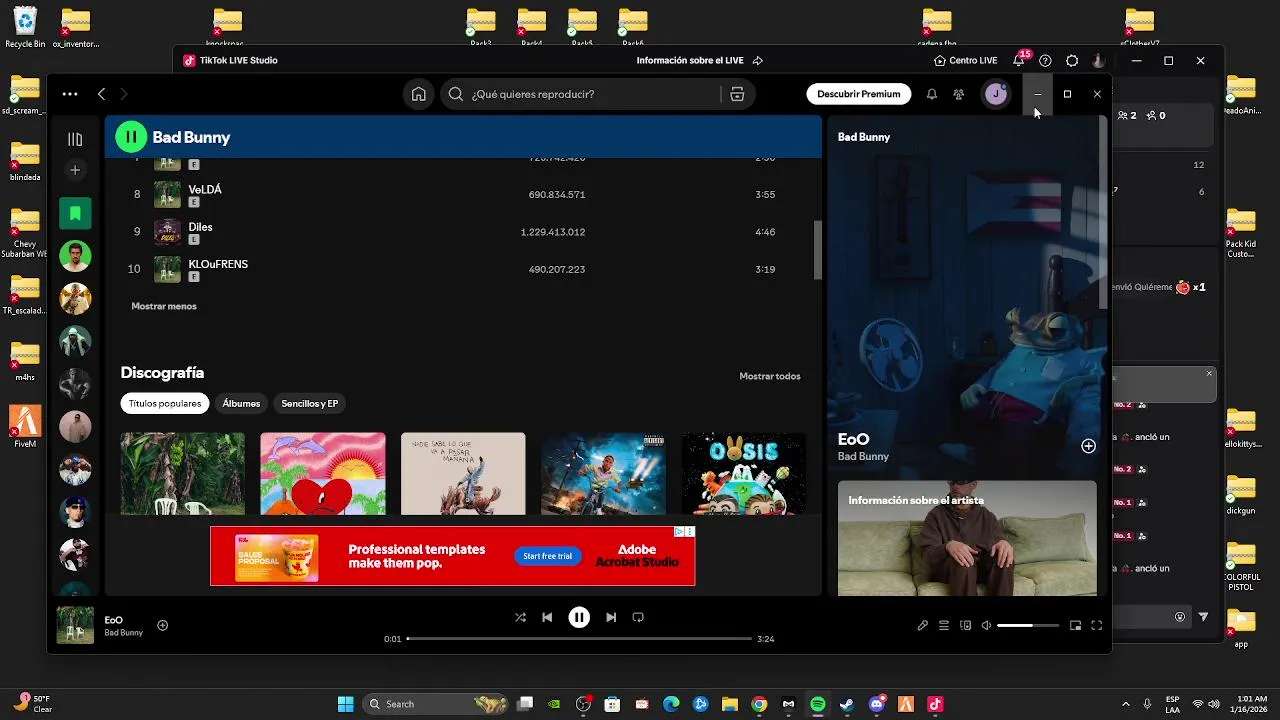Click the main content scrollbar
Screen dimensions: 1280x720
coord(818,250)
